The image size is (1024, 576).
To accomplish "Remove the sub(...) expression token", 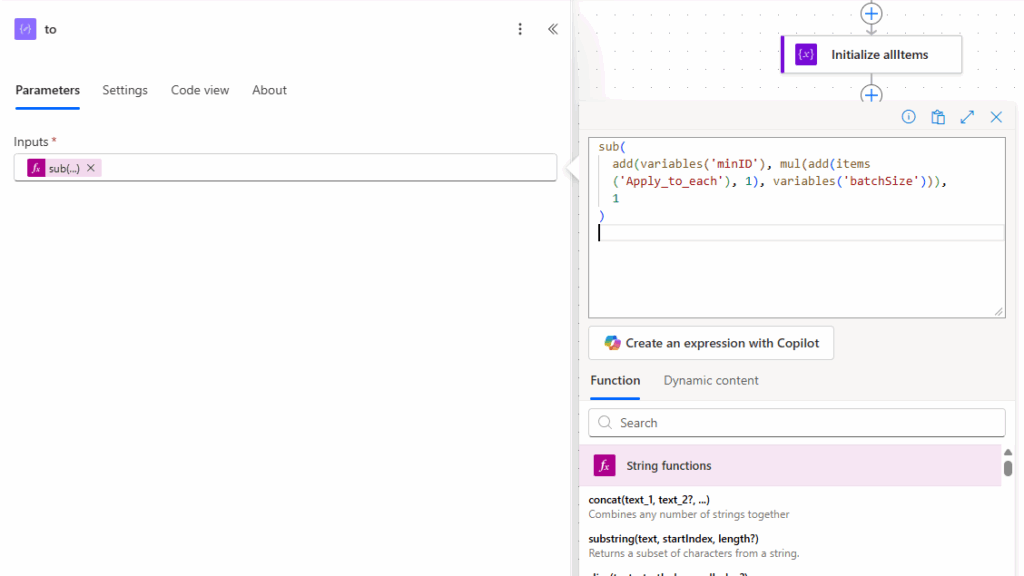I will click(91, 168).
